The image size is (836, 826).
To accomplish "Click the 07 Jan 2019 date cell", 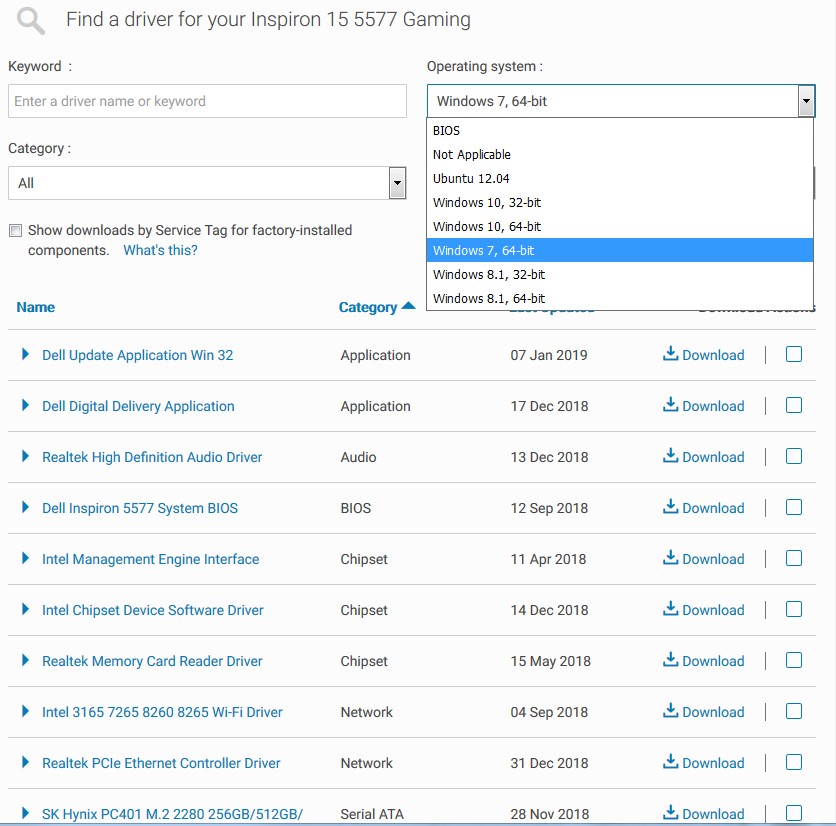I will point(549,355).
